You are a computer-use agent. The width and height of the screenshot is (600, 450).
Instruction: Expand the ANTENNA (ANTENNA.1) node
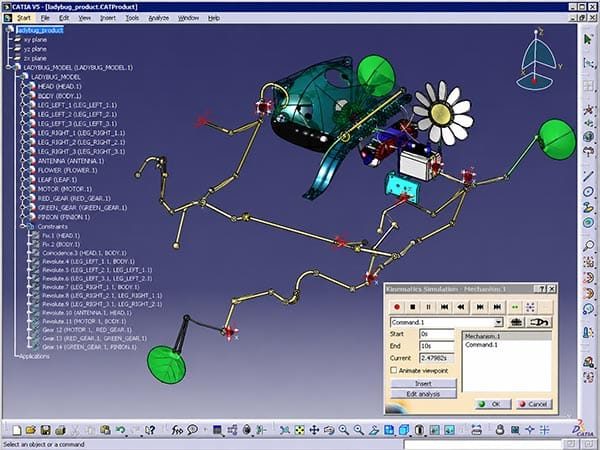pyautogui.click(x=23, y=161)
